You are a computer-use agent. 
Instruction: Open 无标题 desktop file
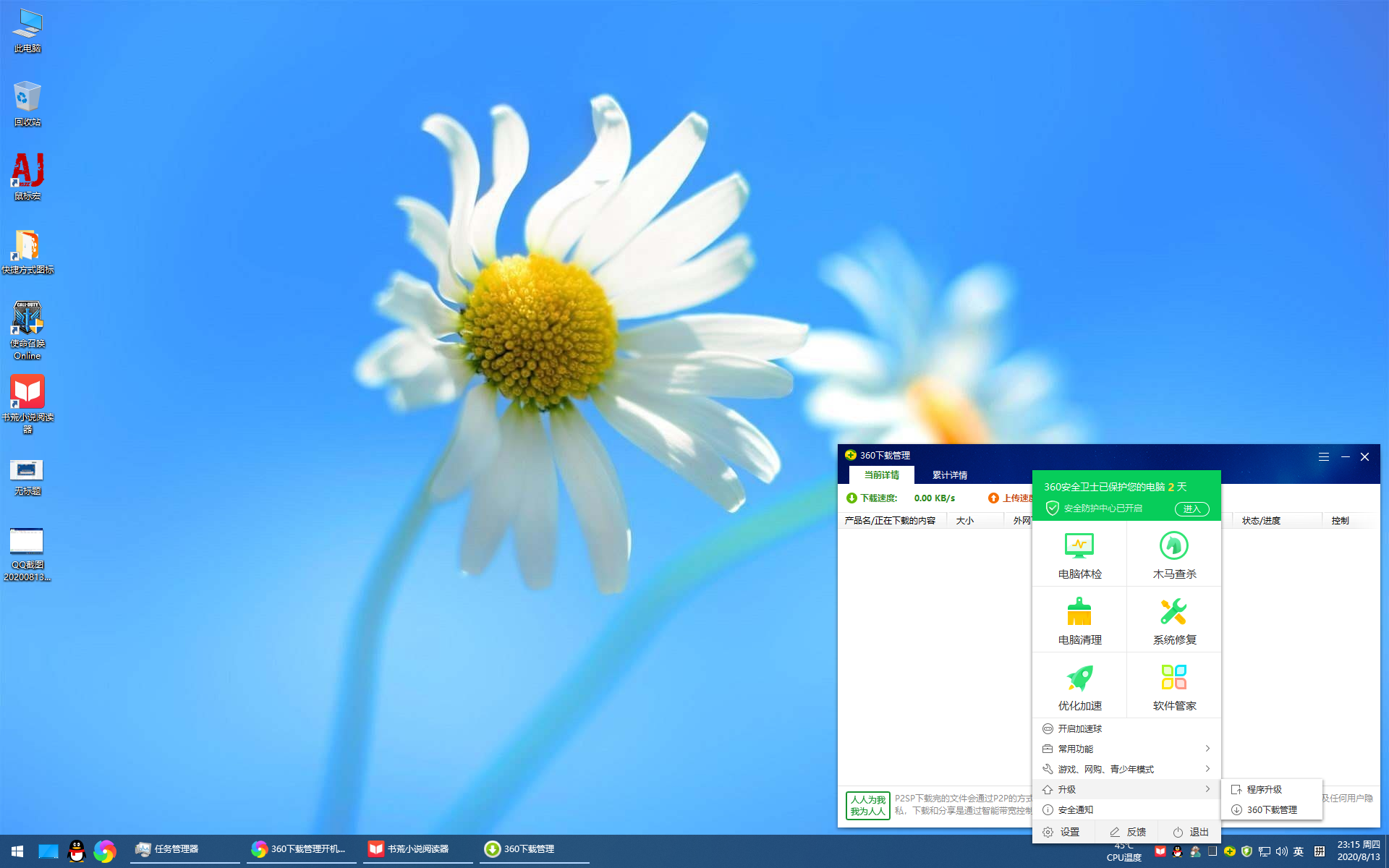[x=27, y=477]
